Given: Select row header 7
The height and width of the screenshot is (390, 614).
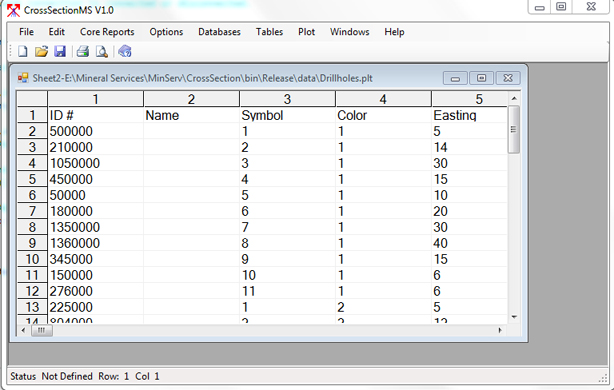Looking at the screenshot, I should (32, 211).
